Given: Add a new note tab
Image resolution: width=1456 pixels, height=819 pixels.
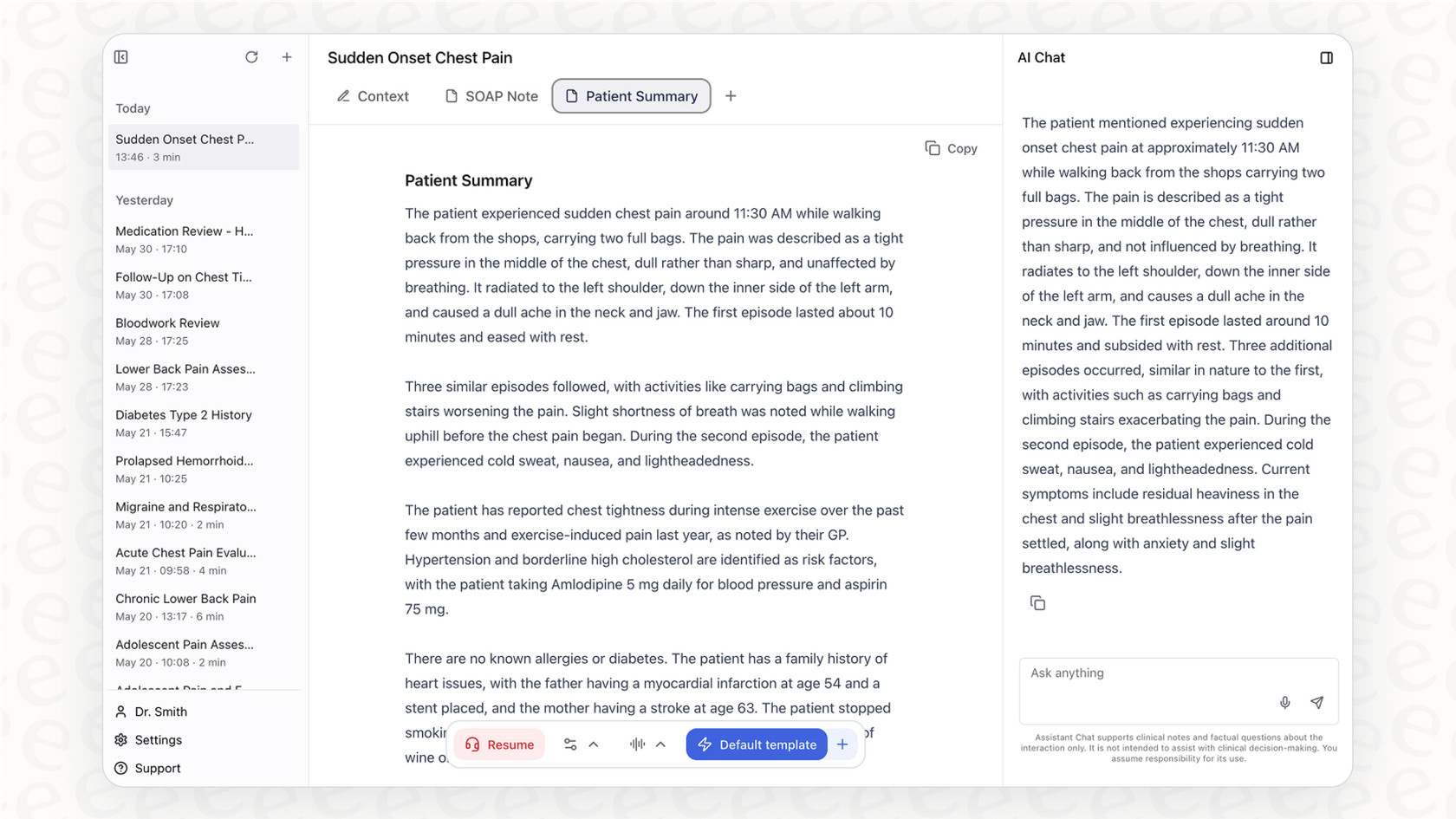Looking at the screenshot, I should [731, 96].
